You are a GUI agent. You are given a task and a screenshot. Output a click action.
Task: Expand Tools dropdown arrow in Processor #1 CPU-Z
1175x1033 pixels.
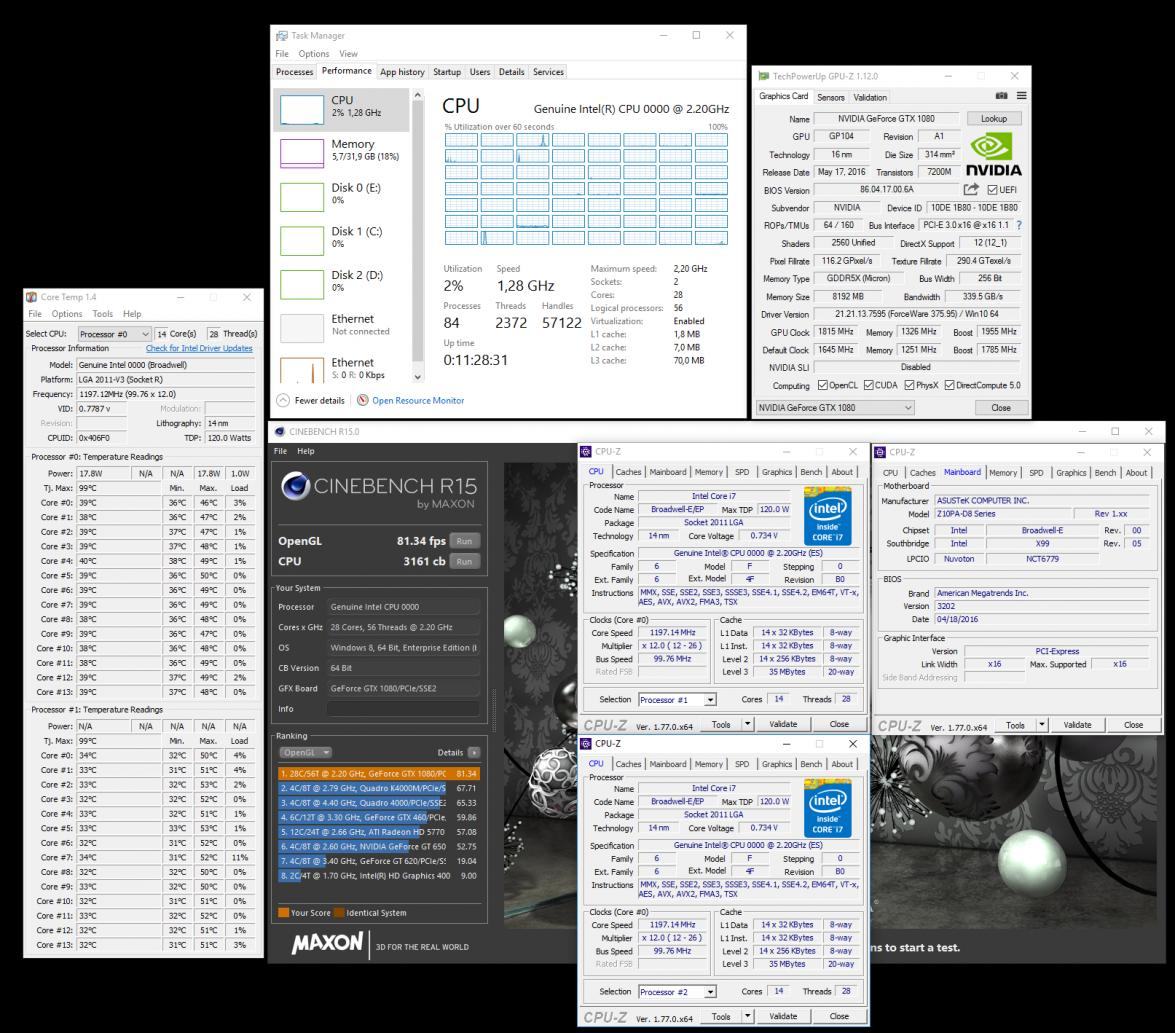[747, 724]
